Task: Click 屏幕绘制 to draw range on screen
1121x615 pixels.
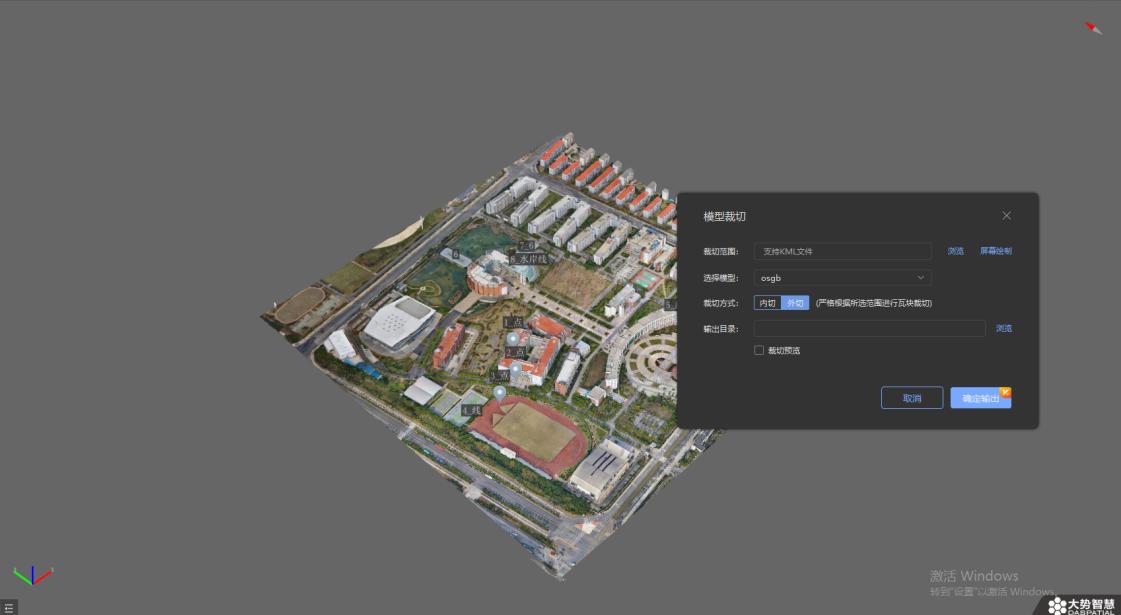Action: 995,251
